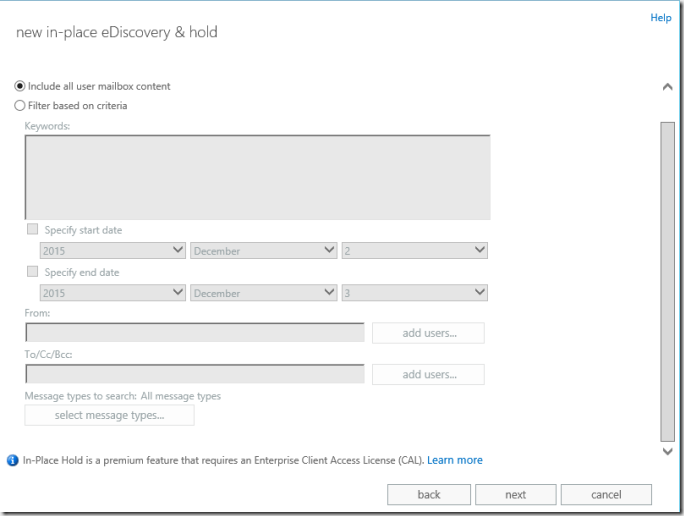
Task: Expand the end date month dropdown
Action: [263, 293]
